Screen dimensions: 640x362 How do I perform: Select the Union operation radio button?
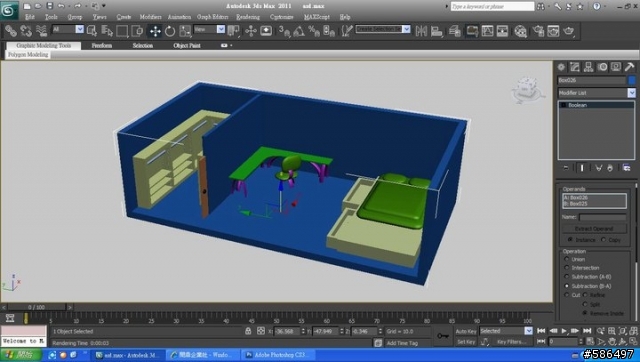coord(567,259)
